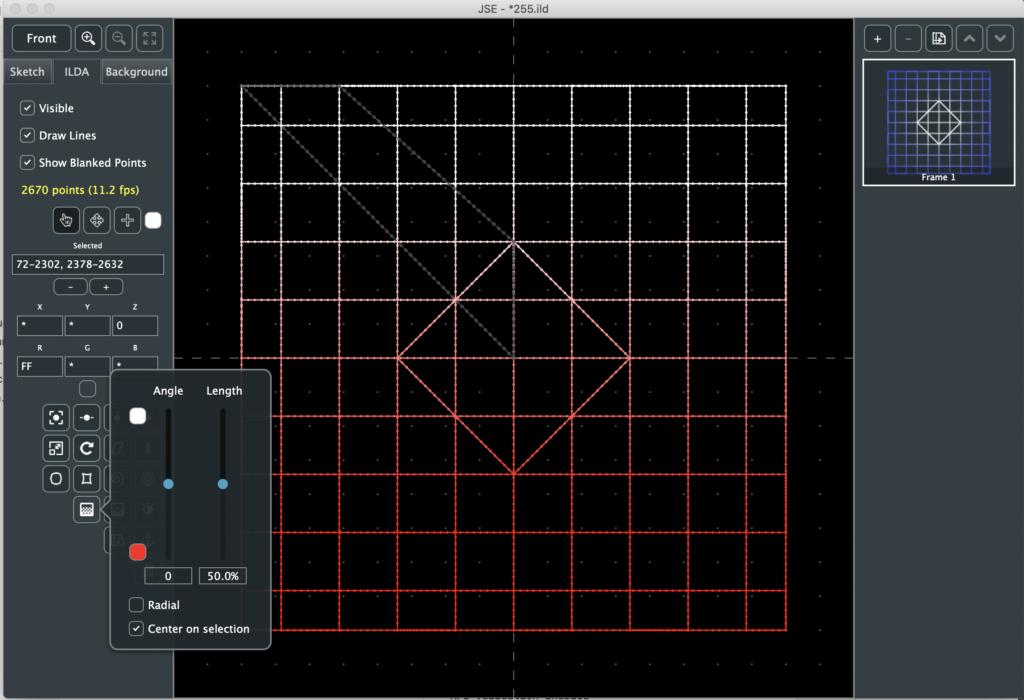1024x700 pixels.
Task: Move frame up with chevron button
Action: tap(969, 39)
